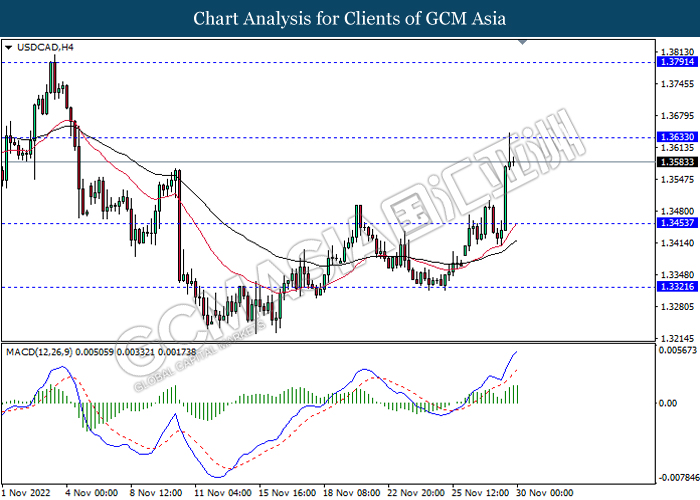Click the chart shift marker triangle on the top edge
The image size is (700, 500).
tap(522, 42)
